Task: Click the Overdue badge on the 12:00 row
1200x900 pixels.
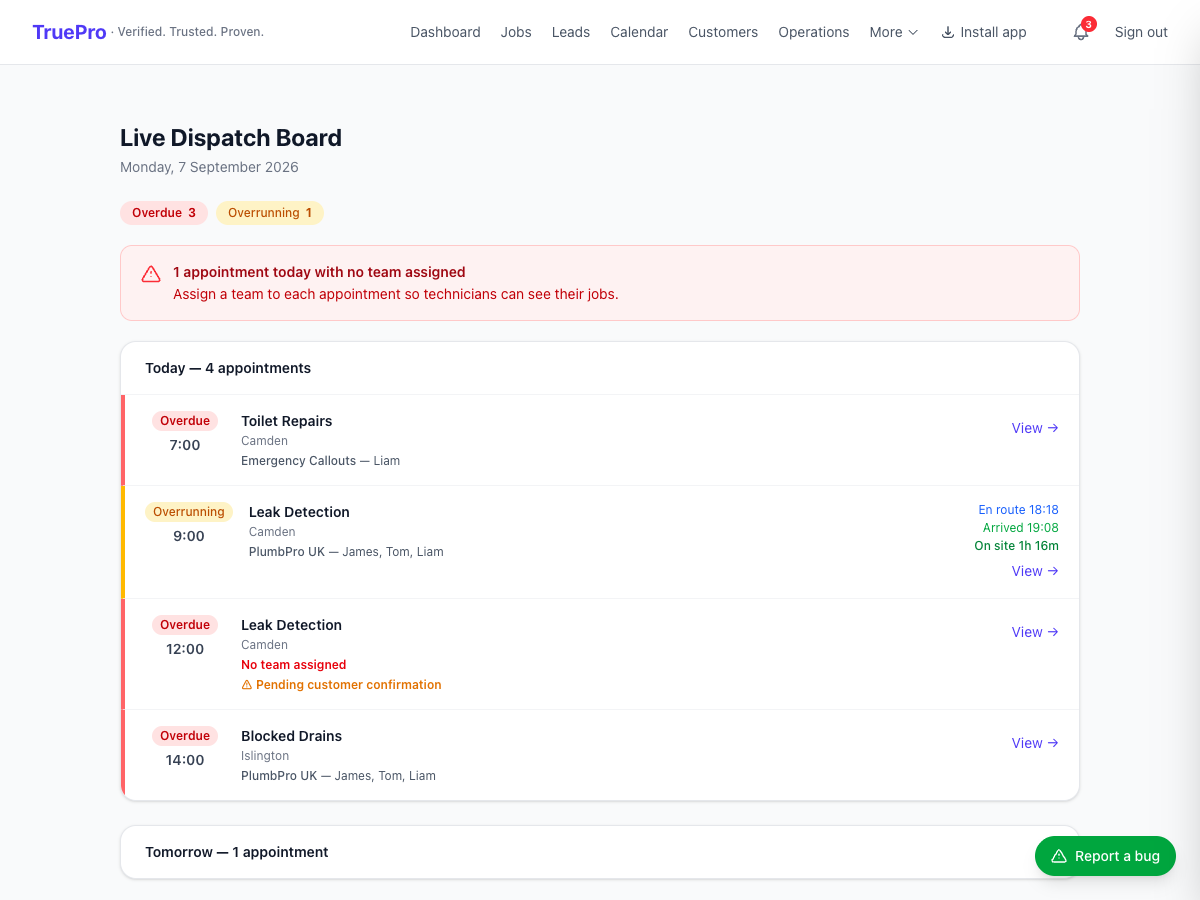Action: coord(185,625)
